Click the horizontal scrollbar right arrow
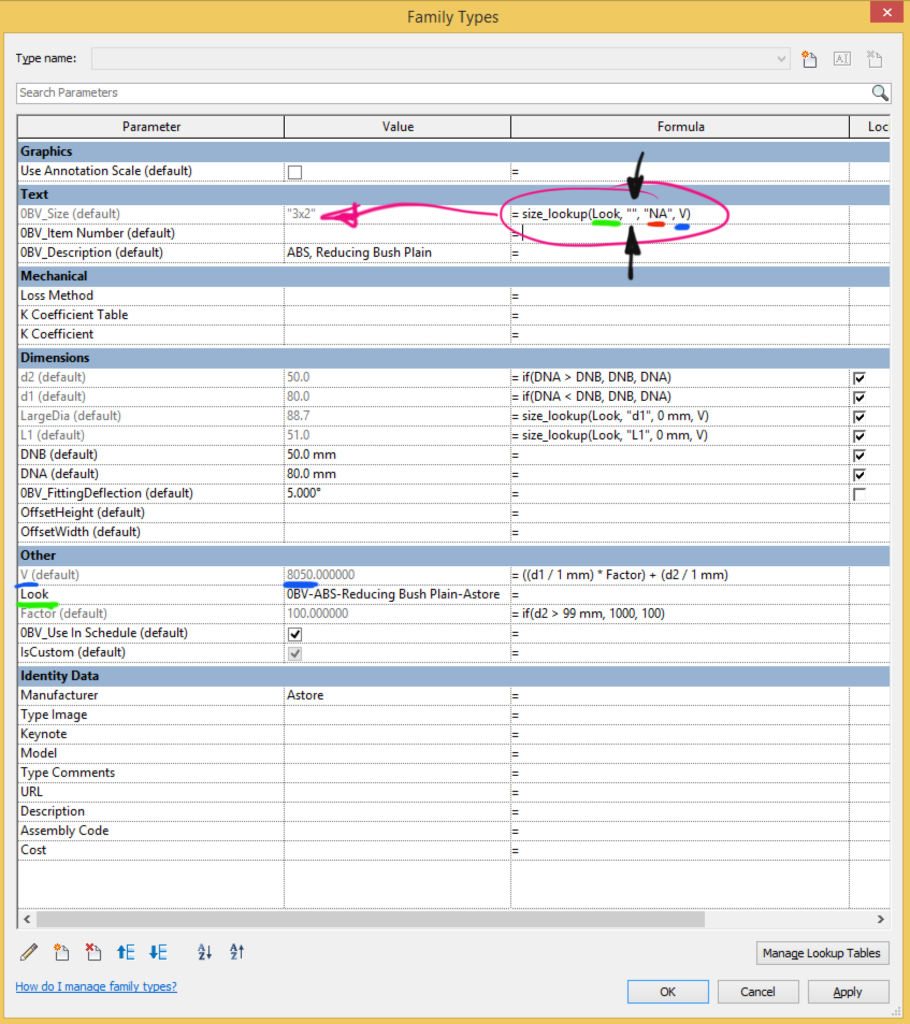Viewport: 910px width, 1024px height. tap(881, 919)
